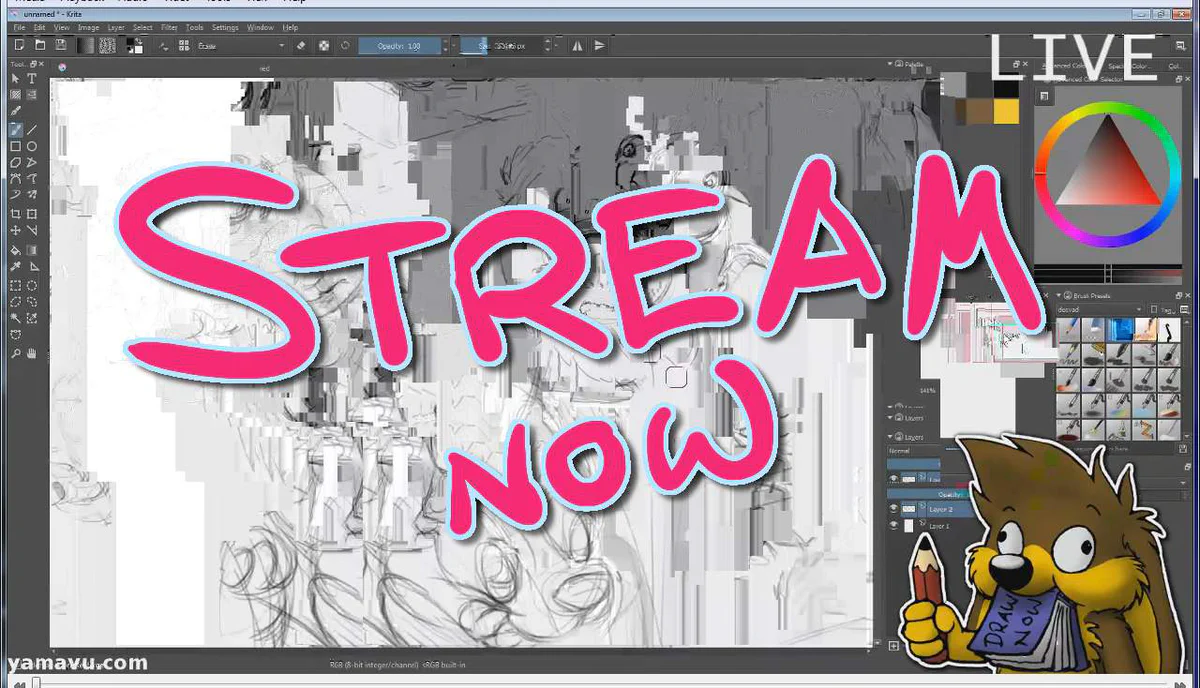Select the Polygon tool
Screen dimensions: 1200x688
16,162
